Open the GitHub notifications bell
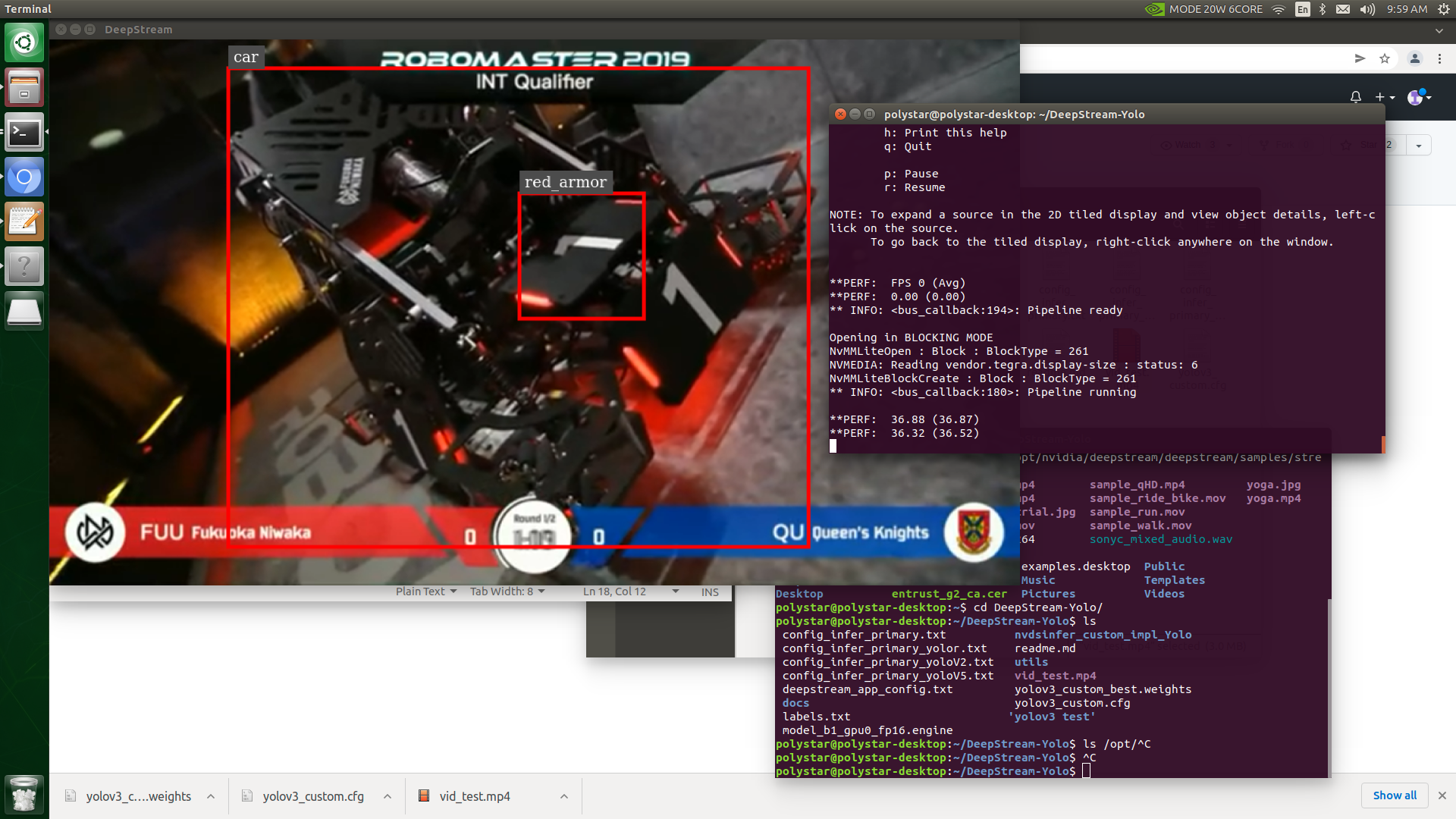Image resolution: width=1456 pixels, height=819 pixels. [x=1355, y=97]
